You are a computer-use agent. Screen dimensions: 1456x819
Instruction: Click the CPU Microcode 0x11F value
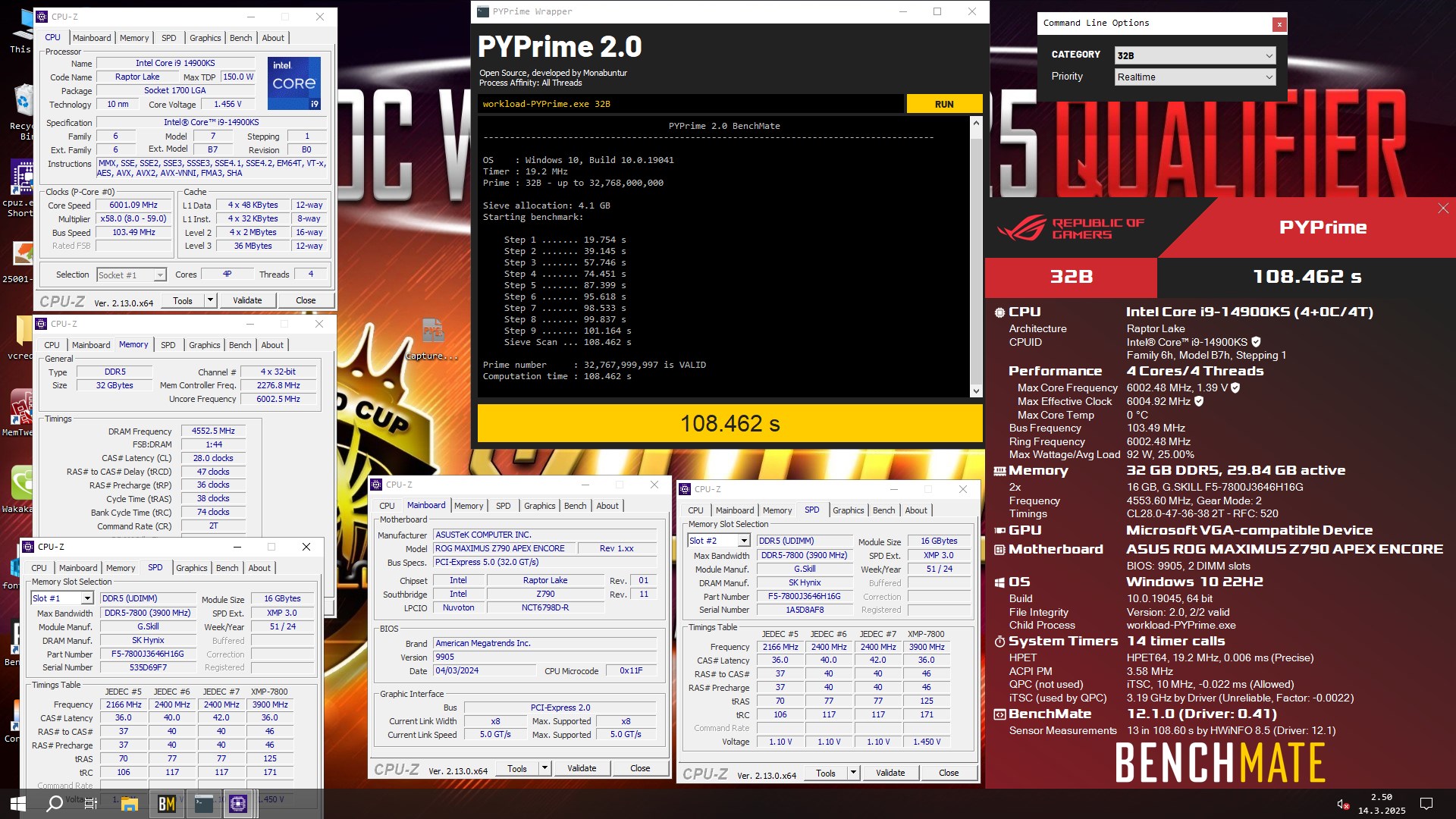[x=631, y=670]
